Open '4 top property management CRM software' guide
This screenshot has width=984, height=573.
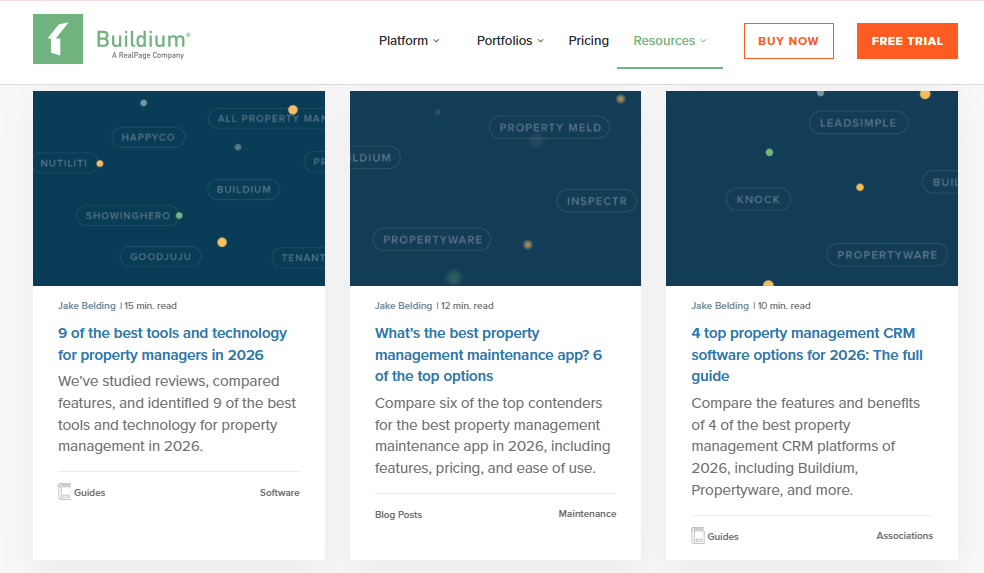click(807, 355)
